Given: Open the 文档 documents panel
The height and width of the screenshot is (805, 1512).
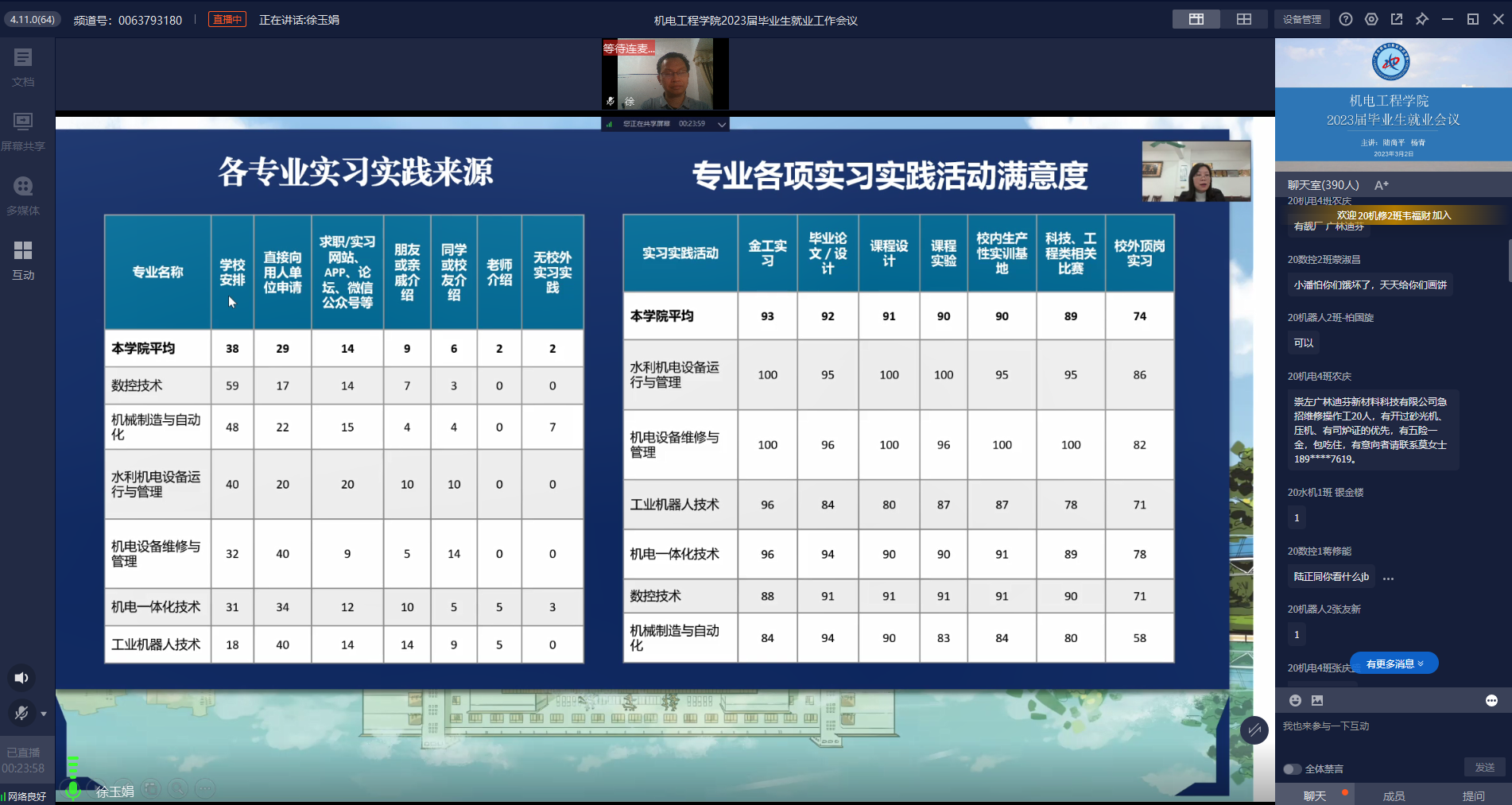Looking at the screenshot, I should click(x=23, y=65).
